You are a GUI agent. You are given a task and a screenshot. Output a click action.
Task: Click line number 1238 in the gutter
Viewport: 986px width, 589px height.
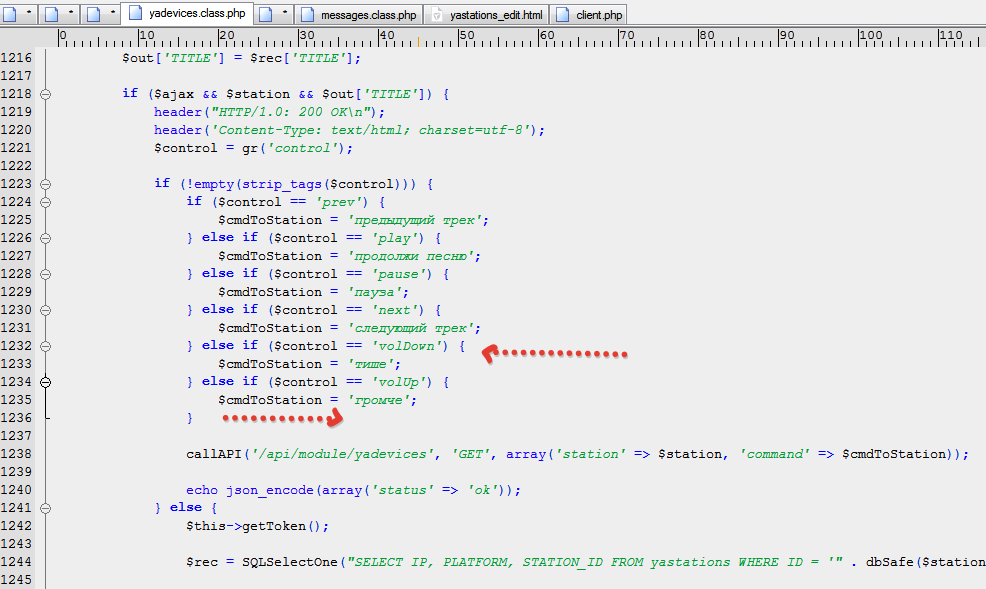tap(16, 454)
